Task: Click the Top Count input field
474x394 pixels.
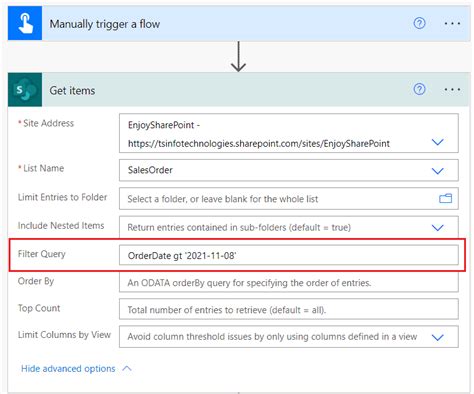Action: click(x=289, y=309)
